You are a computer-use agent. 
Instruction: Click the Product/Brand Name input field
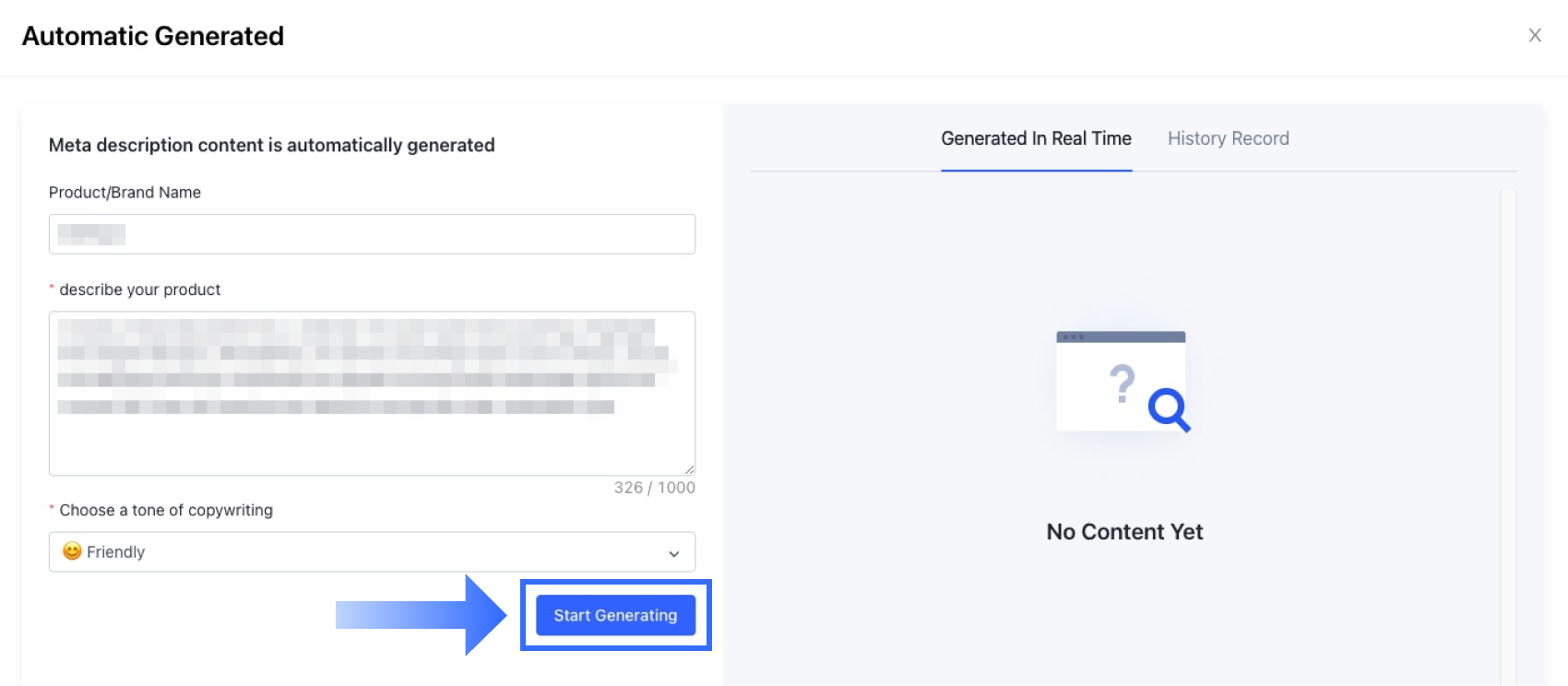(x=371, y=234)
